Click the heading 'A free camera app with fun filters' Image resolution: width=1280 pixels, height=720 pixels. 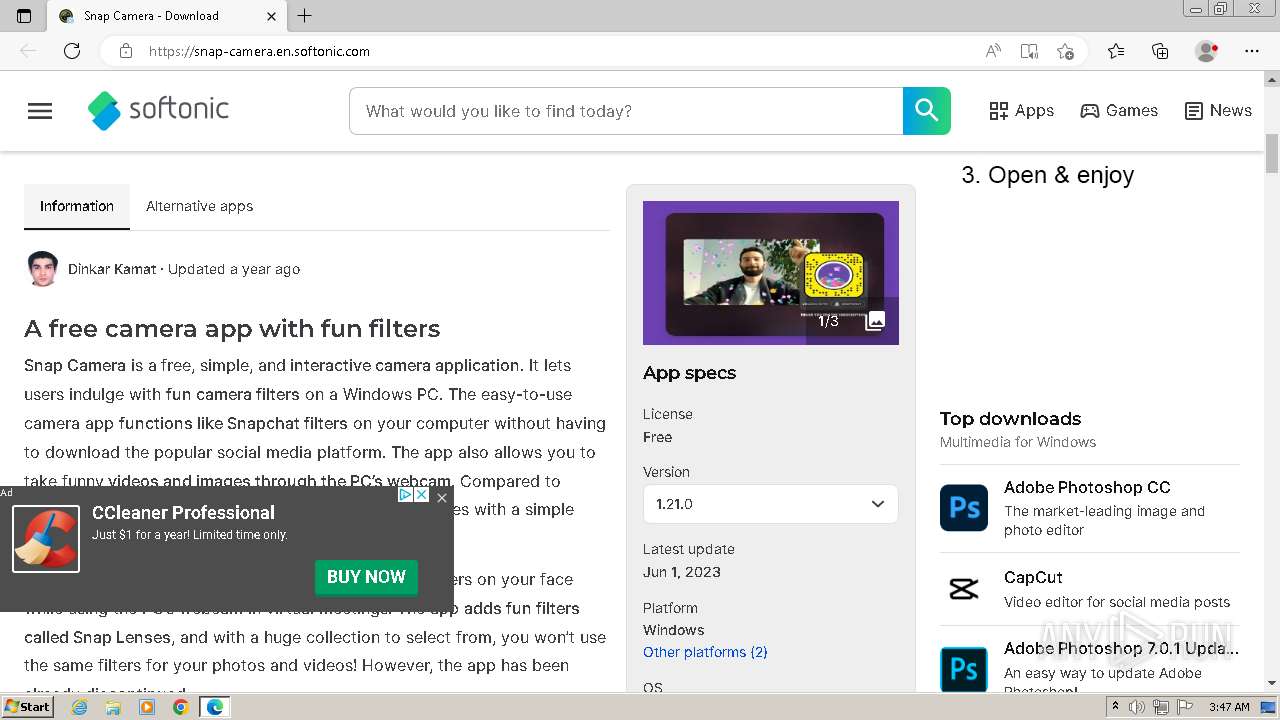click(x=232, y=329)
